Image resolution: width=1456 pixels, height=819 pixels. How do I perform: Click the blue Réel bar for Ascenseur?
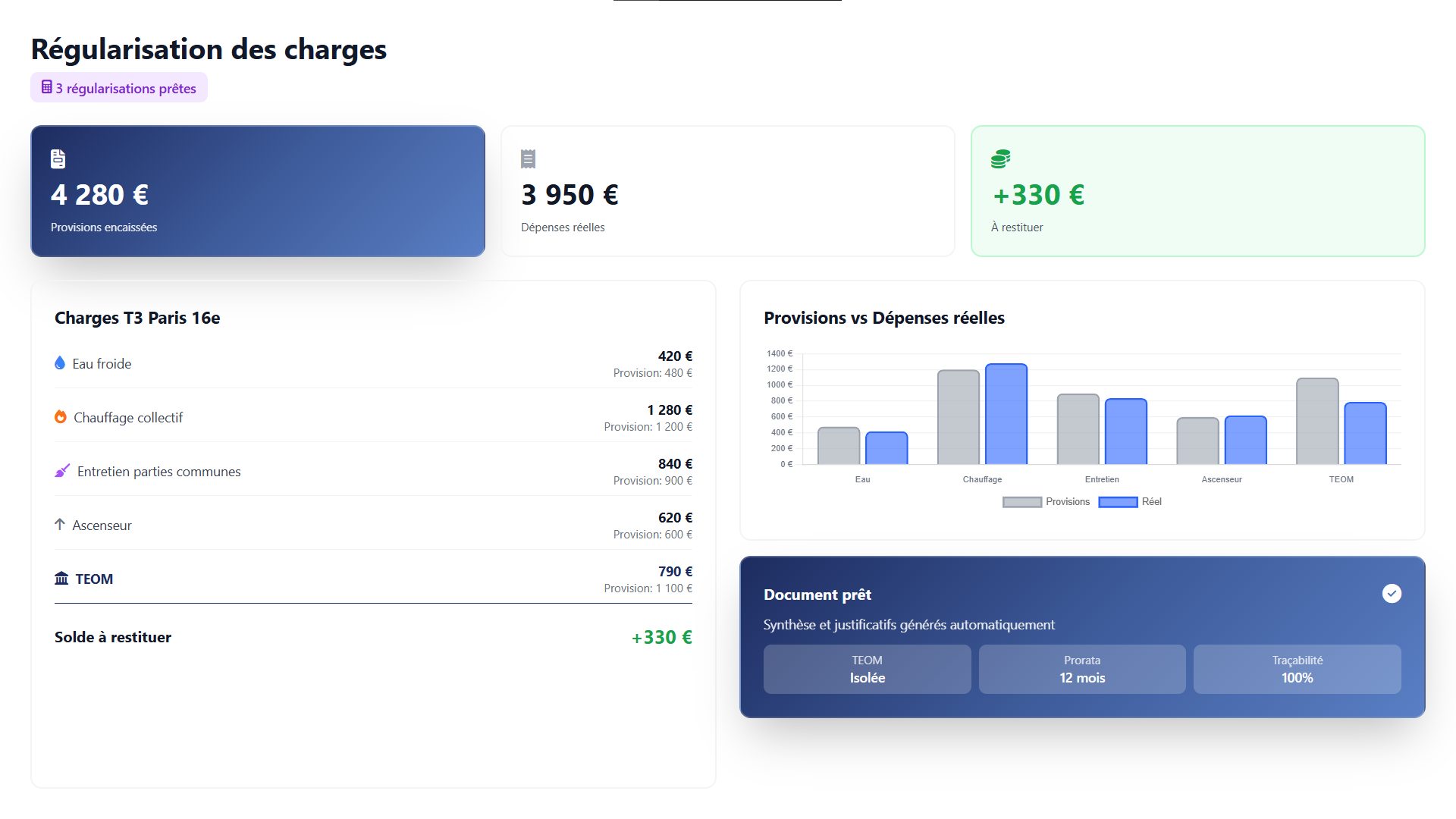pos(1246,440)
